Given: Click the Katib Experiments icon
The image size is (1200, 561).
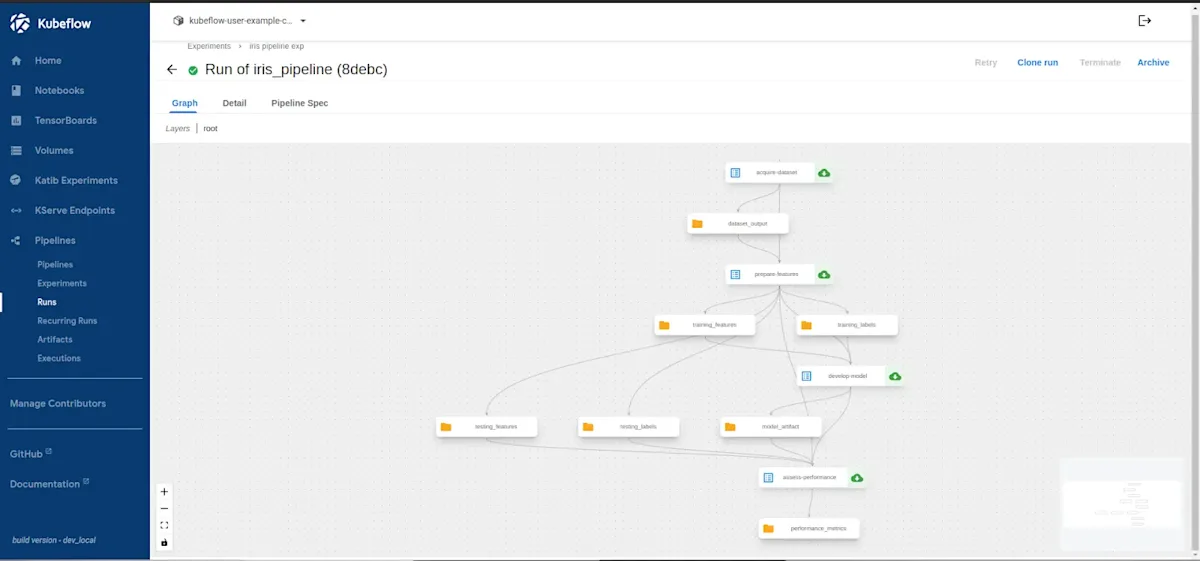Looking at the screenshot, I should click(16, 181).
